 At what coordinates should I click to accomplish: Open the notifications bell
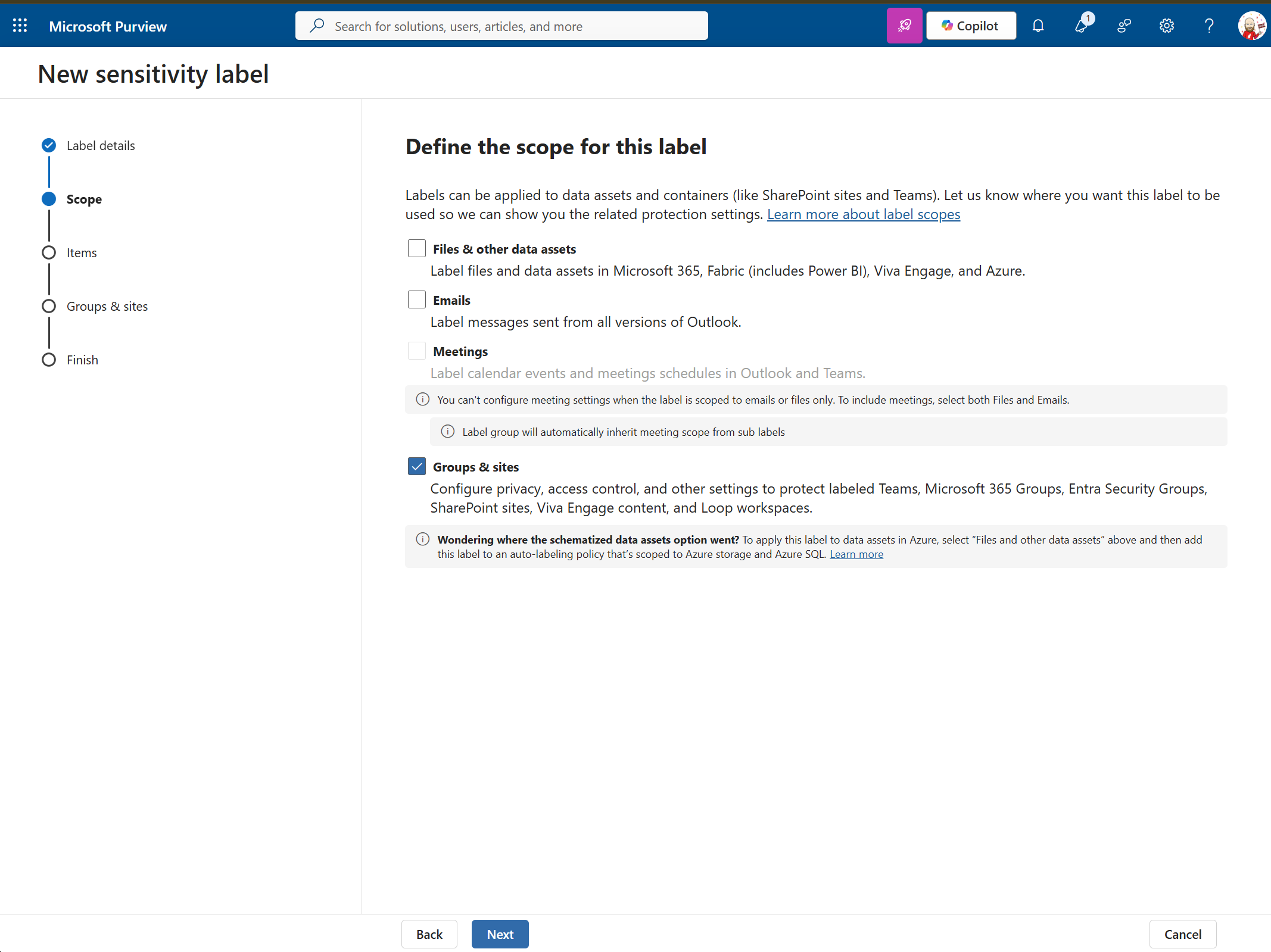1038,26
